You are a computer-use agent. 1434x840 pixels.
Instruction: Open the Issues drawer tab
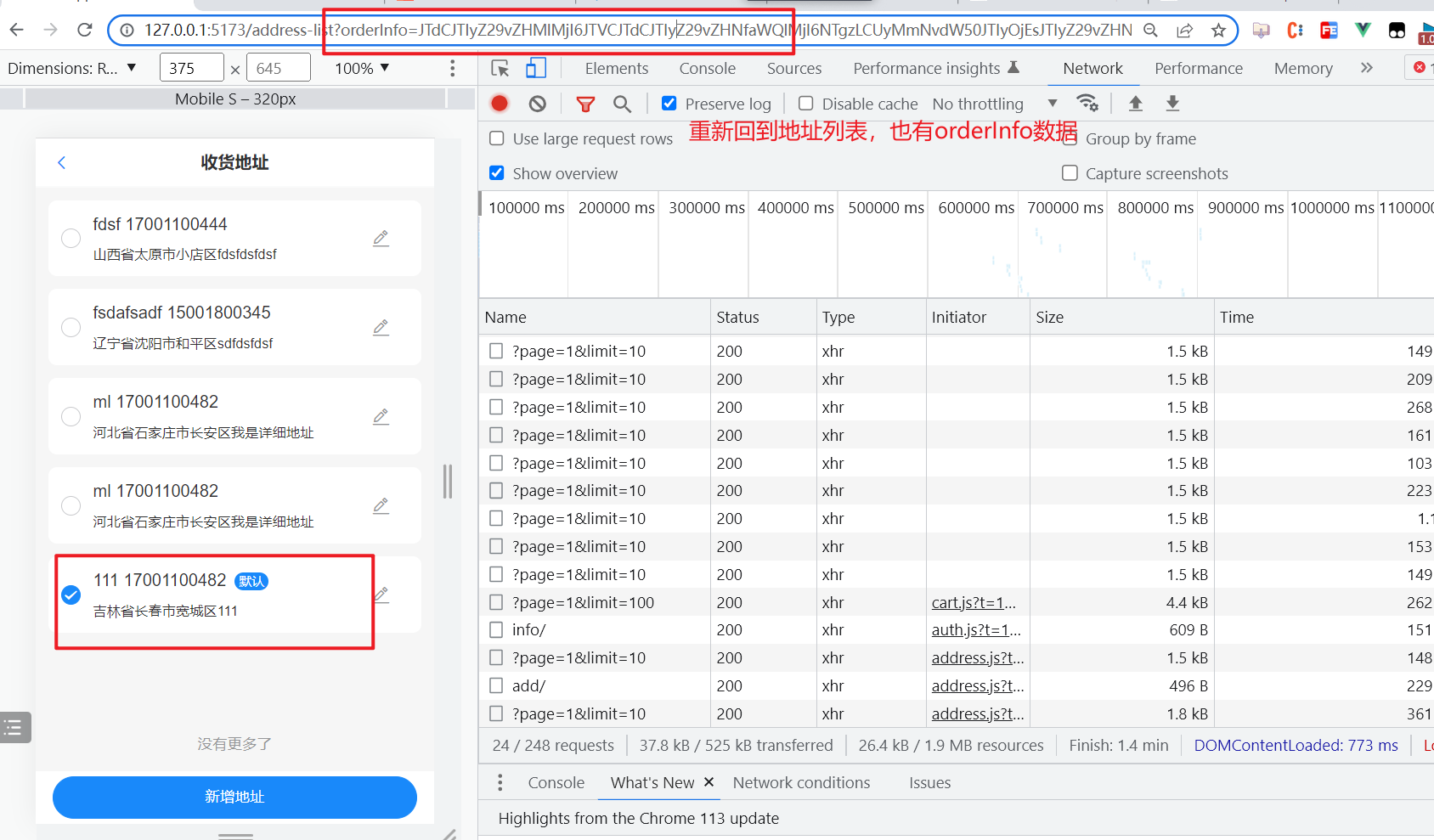929,782
